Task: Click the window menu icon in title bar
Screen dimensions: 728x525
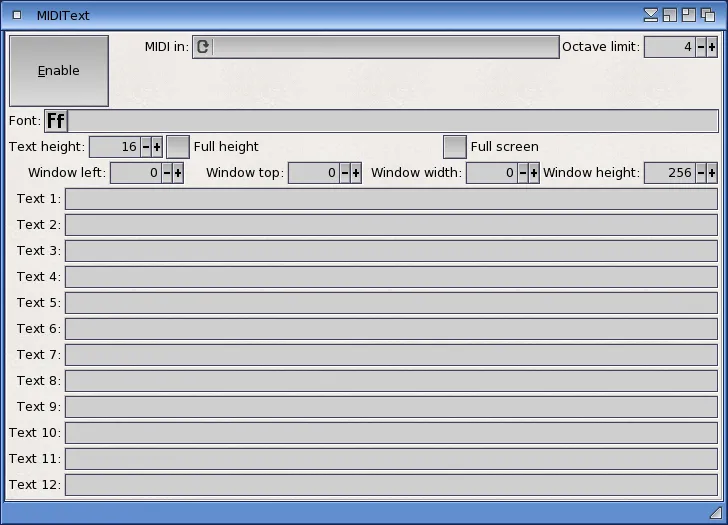Action: 17,15
